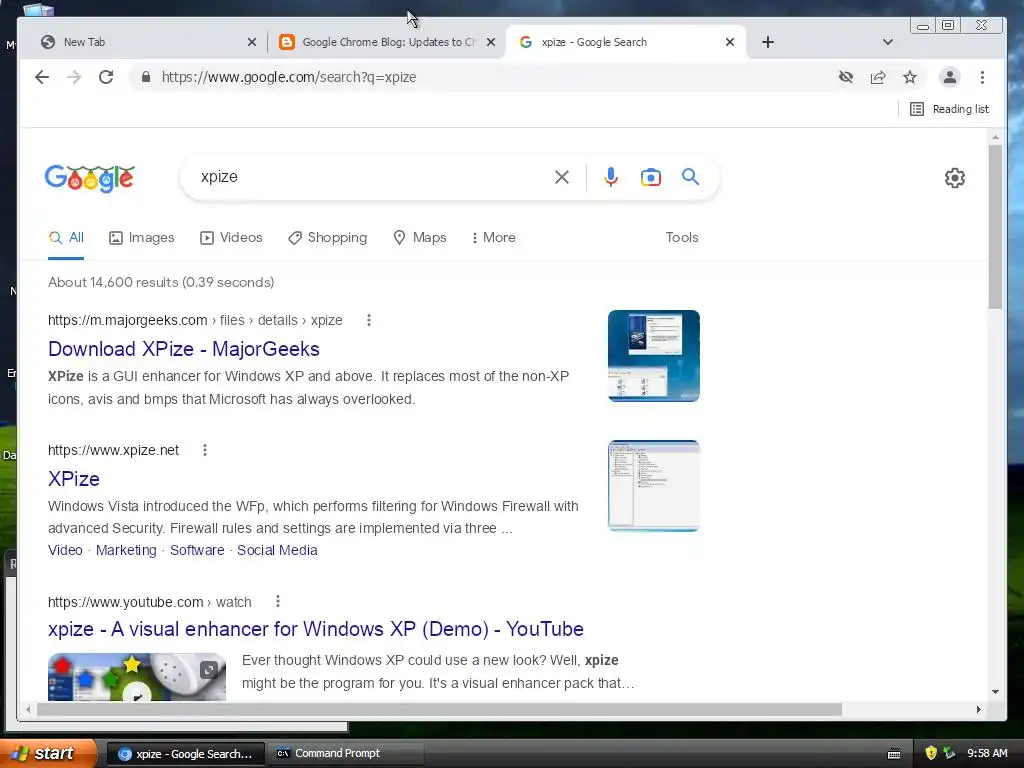Screen dimensions: 1024x768
Task: Click the scroll down arrow
Action: click(995, 692)
